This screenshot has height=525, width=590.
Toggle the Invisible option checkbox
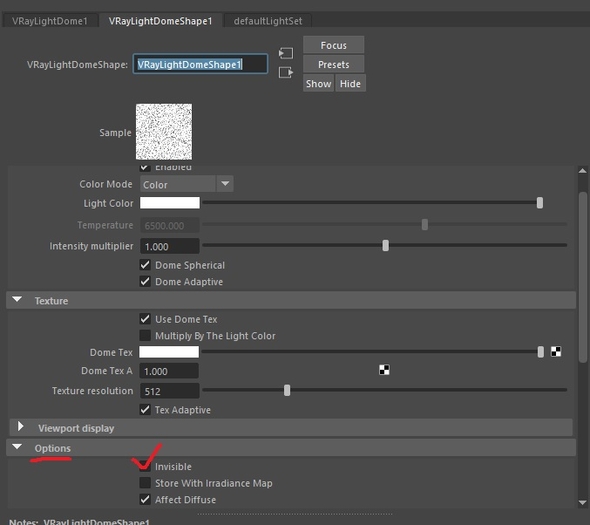(145, 467)
